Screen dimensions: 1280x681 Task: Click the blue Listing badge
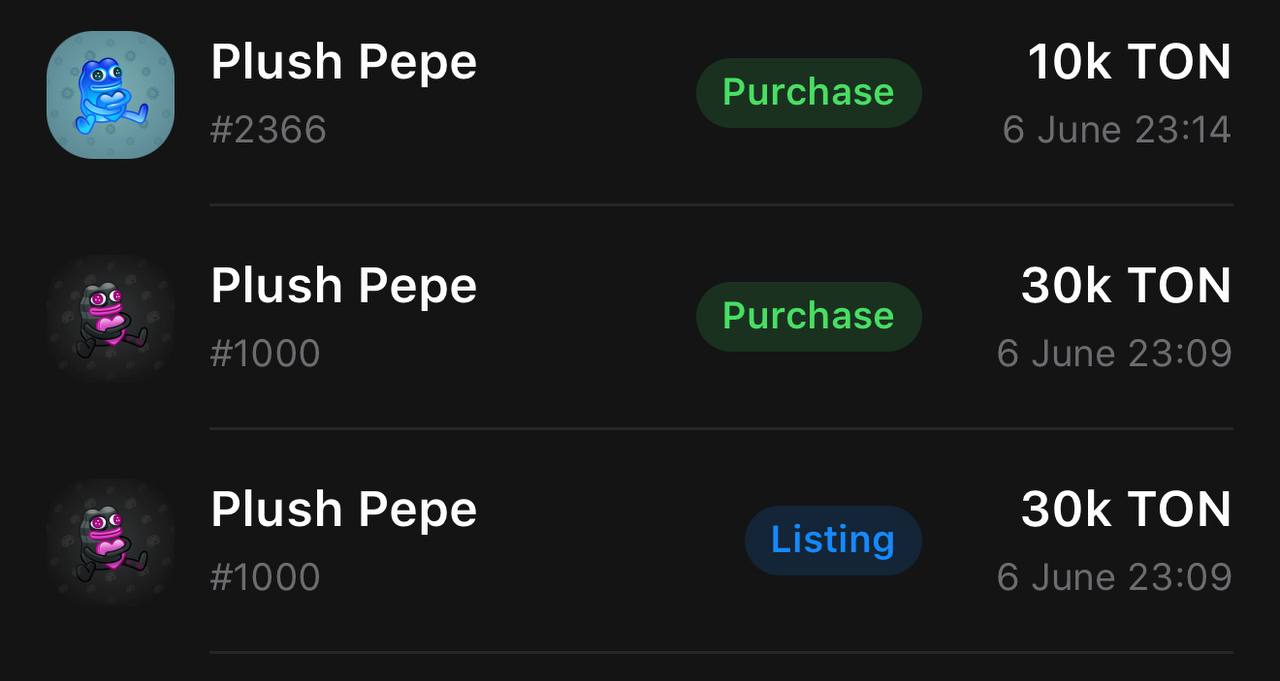[833, 540]
